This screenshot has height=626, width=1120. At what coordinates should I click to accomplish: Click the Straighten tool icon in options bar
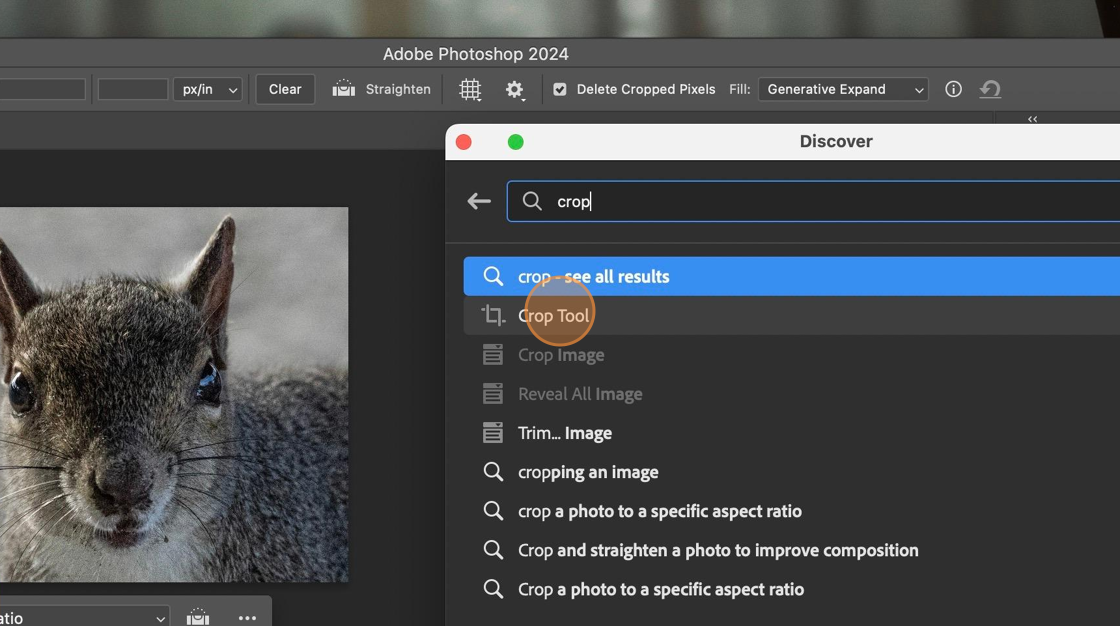(x=344, y=89)
